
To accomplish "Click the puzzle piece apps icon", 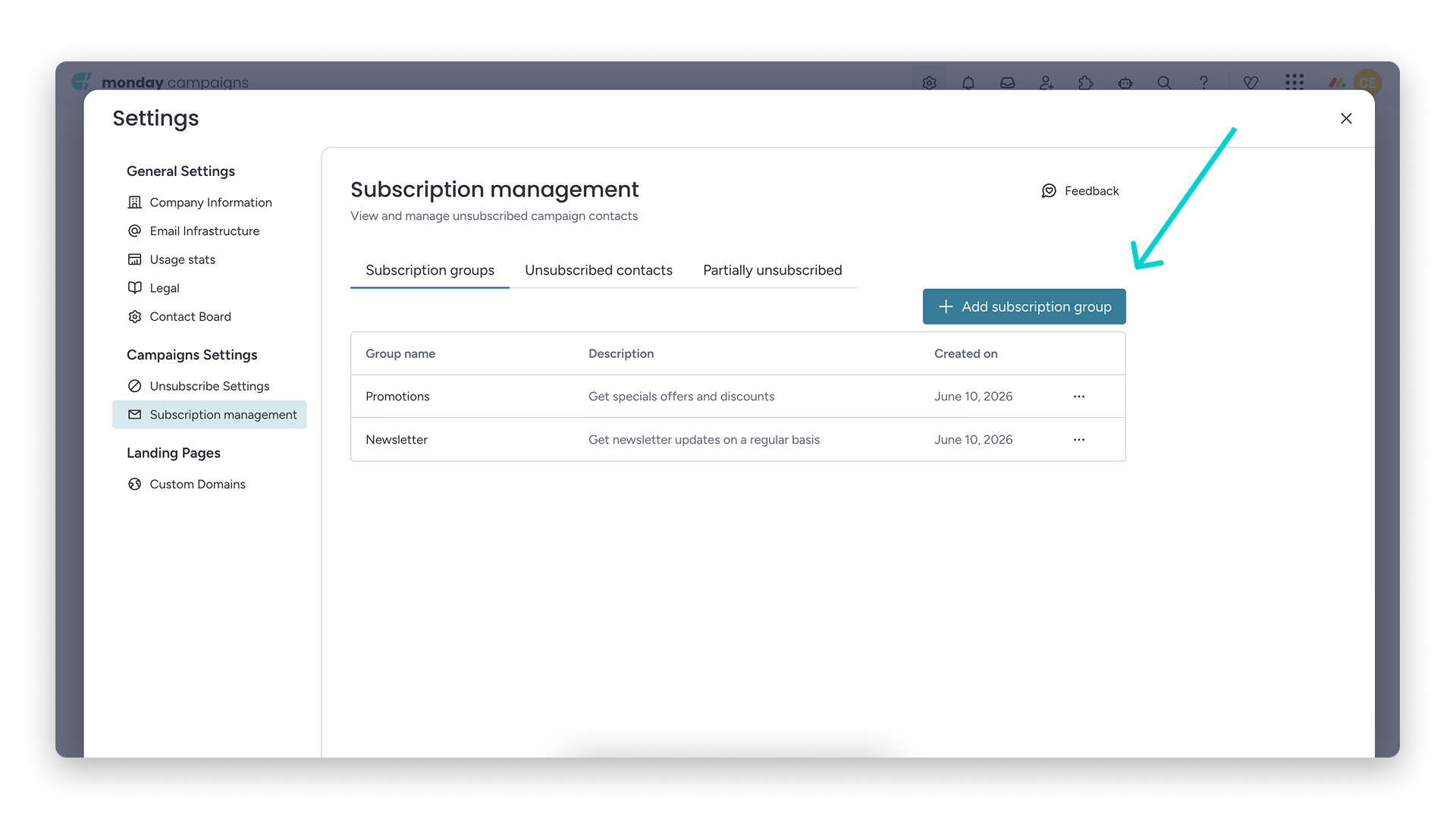I will coord(1086,83).
